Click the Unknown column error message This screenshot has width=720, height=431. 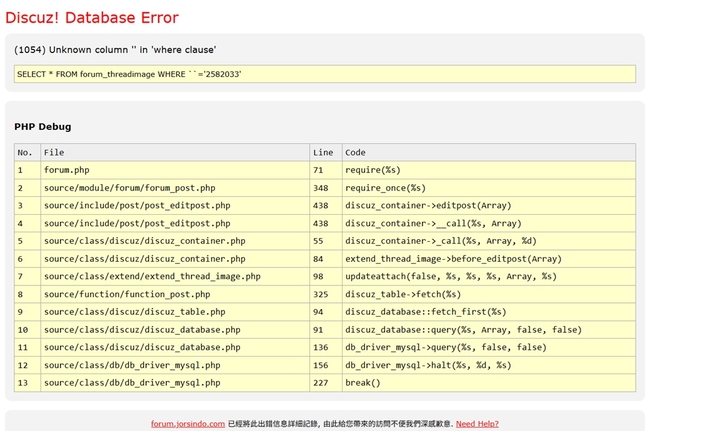coord(115,50)
